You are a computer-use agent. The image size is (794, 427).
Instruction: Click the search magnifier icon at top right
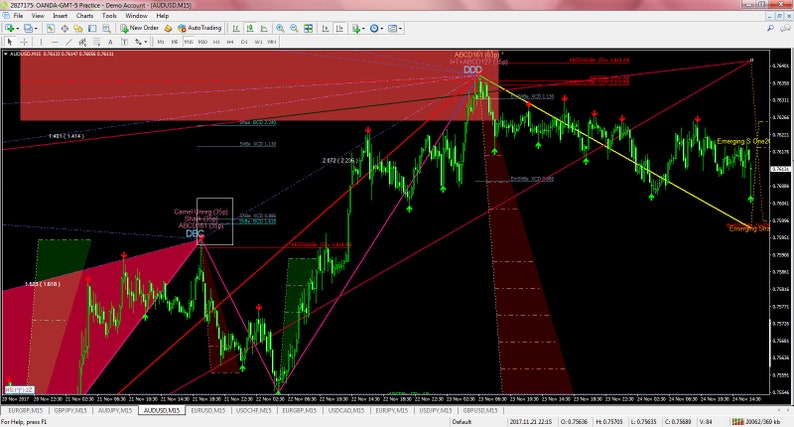770,28
